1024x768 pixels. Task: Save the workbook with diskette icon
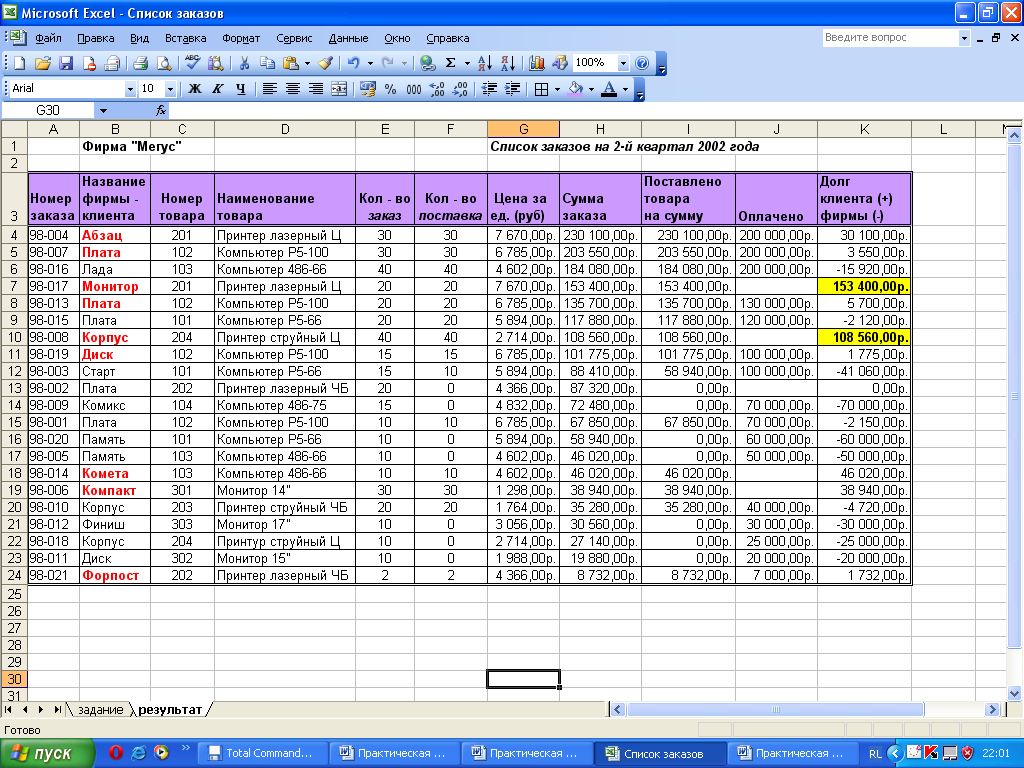click(66, 63)
